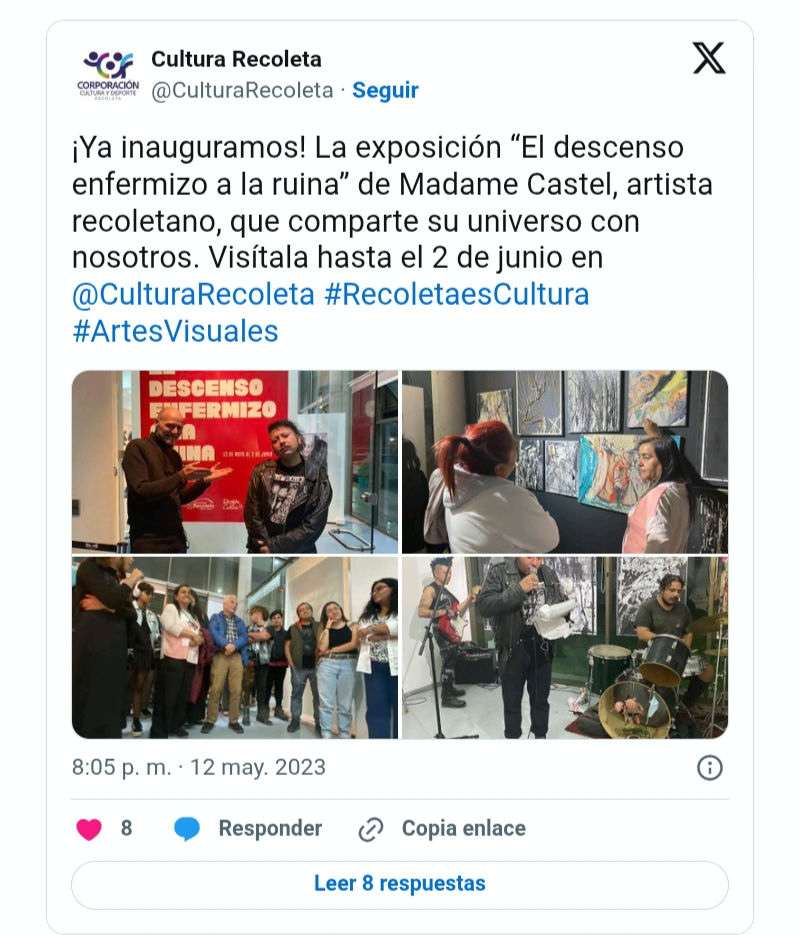
Task: Click the Copia enlace button
Action: [464, 828]
